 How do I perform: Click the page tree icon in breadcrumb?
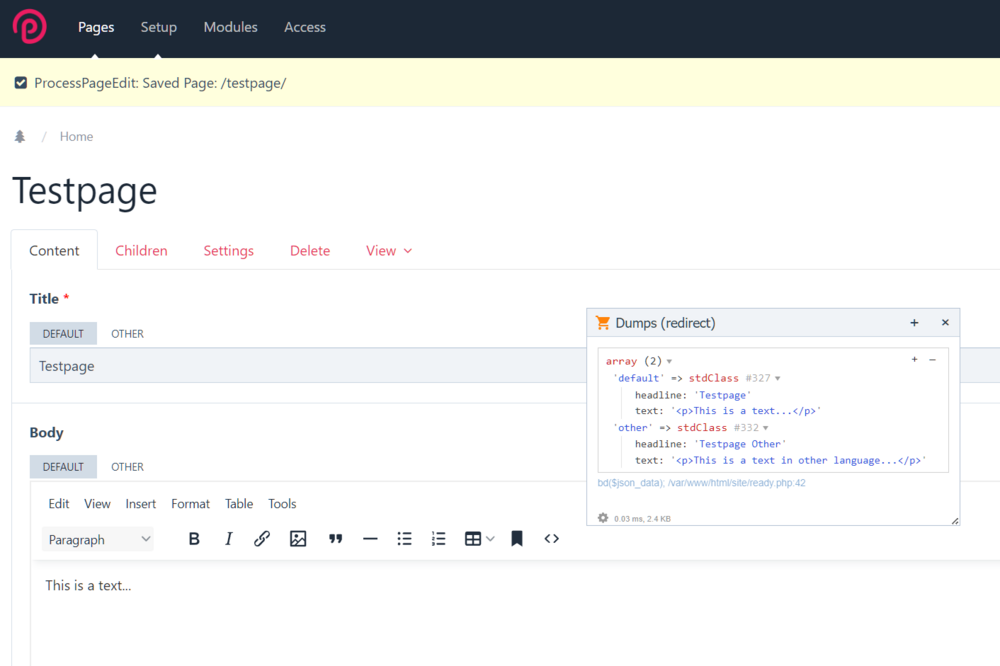(x=19, y=137)
